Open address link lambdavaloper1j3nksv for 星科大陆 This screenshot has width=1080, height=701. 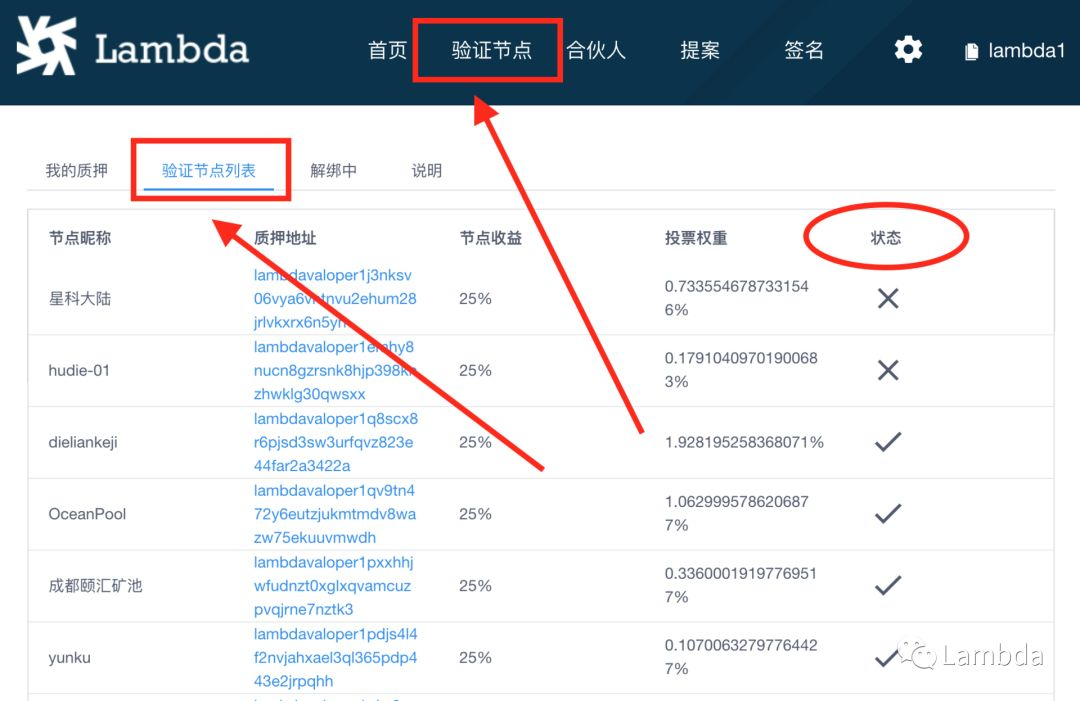tap(335, 298)
